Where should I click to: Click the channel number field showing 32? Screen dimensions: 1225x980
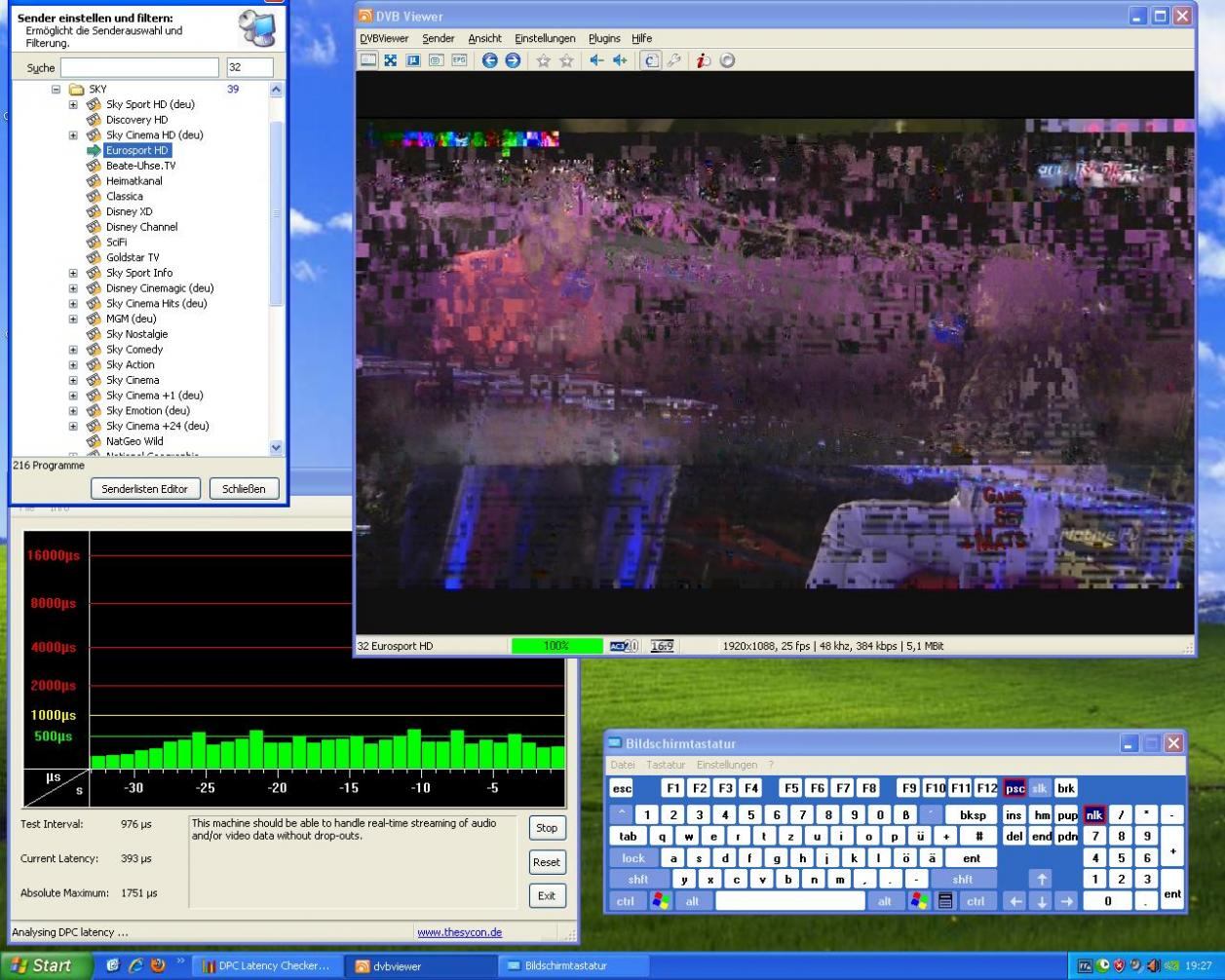point(249,68)
